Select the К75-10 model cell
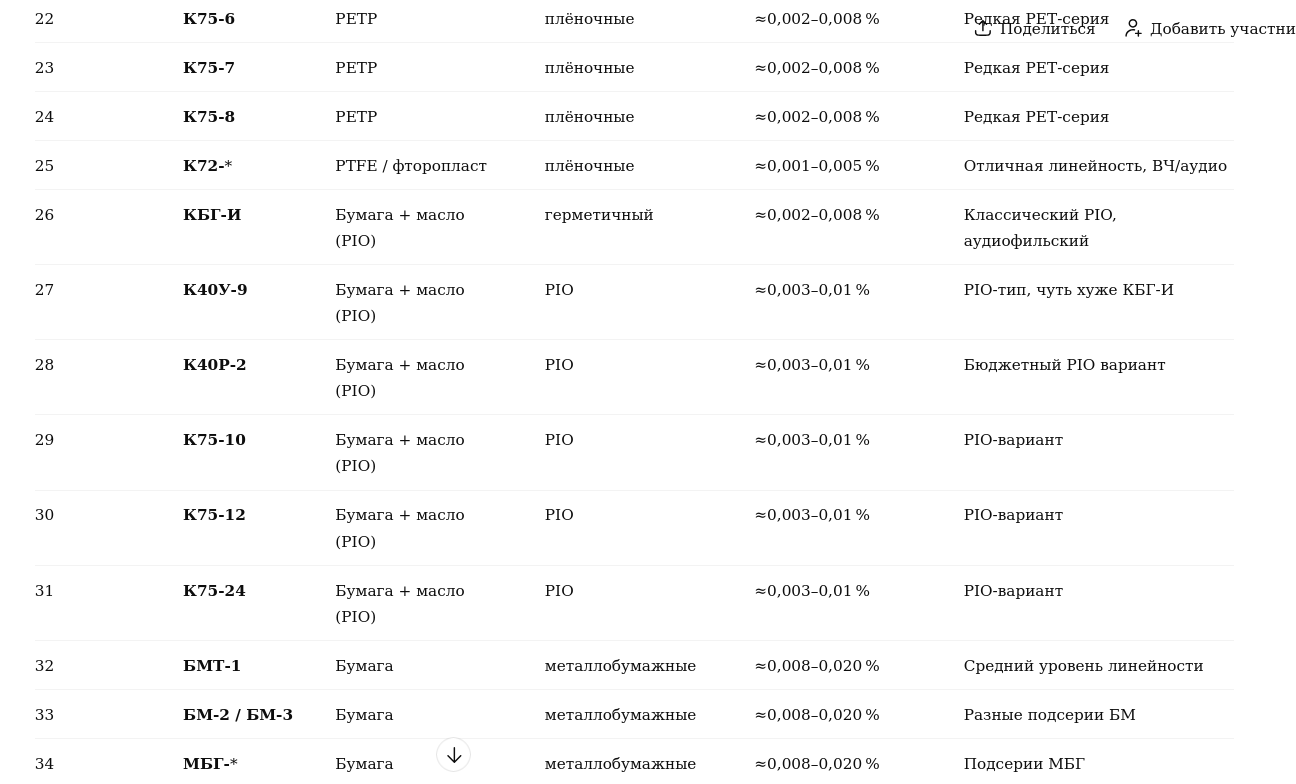Screen dimensions: 1296x784 214,441
